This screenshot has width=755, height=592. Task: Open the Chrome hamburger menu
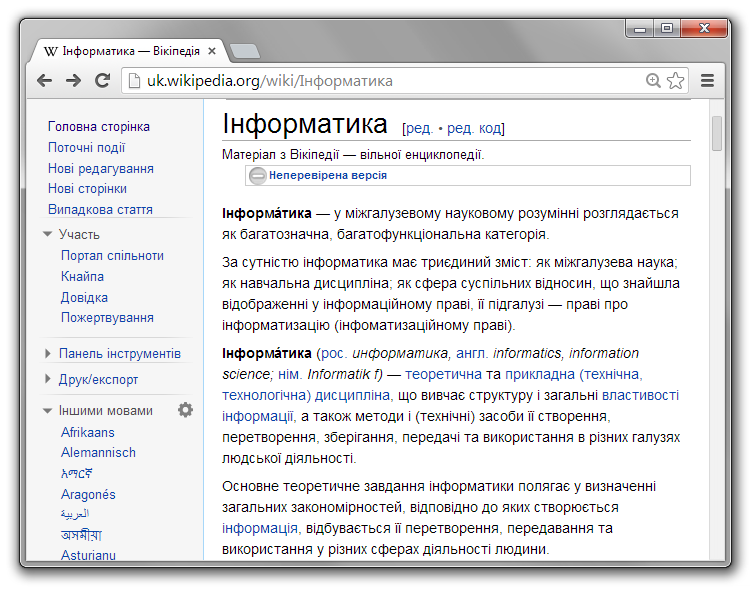[x=707, y=80]
